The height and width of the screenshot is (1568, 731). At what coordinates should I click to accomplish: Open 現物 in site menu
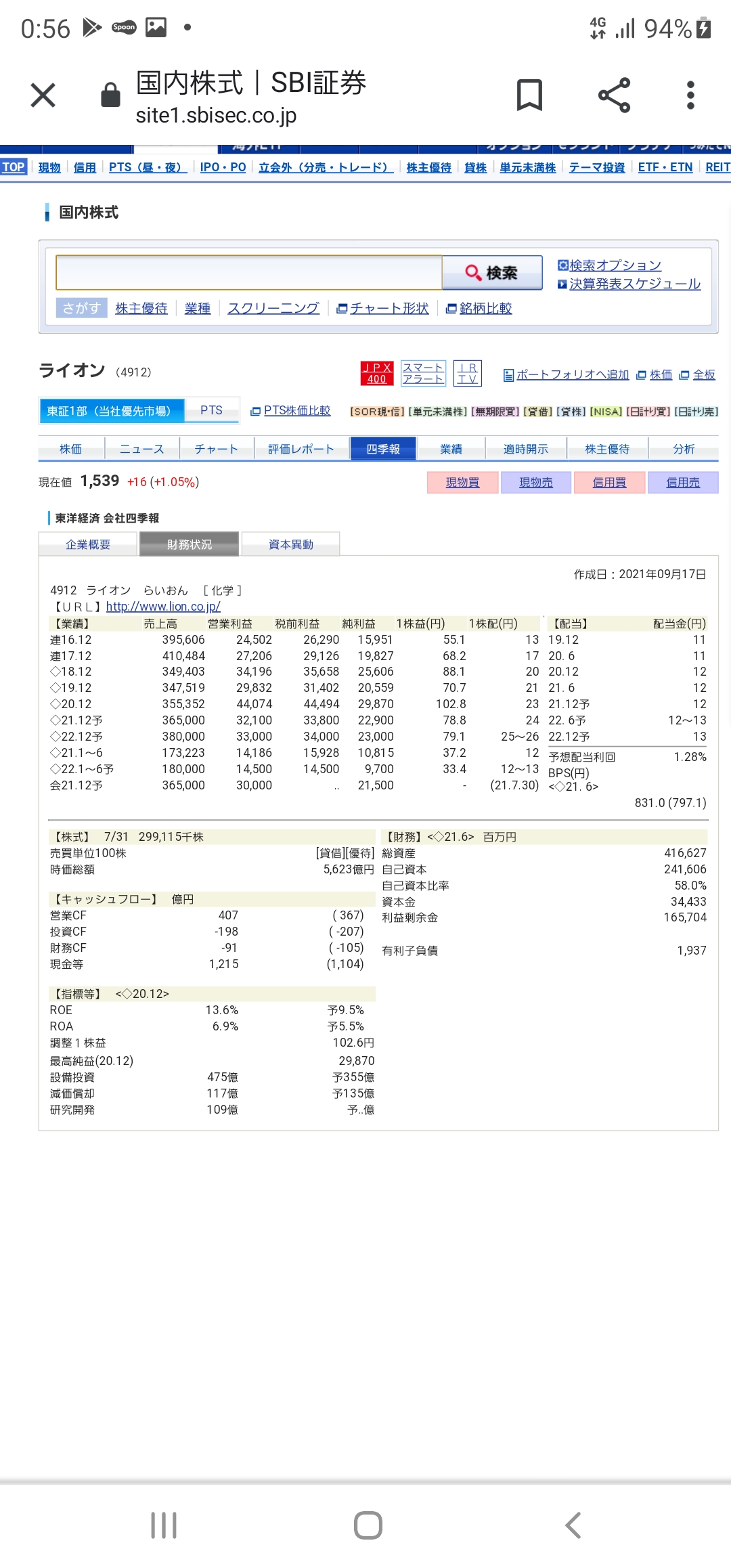coord(49,167)
